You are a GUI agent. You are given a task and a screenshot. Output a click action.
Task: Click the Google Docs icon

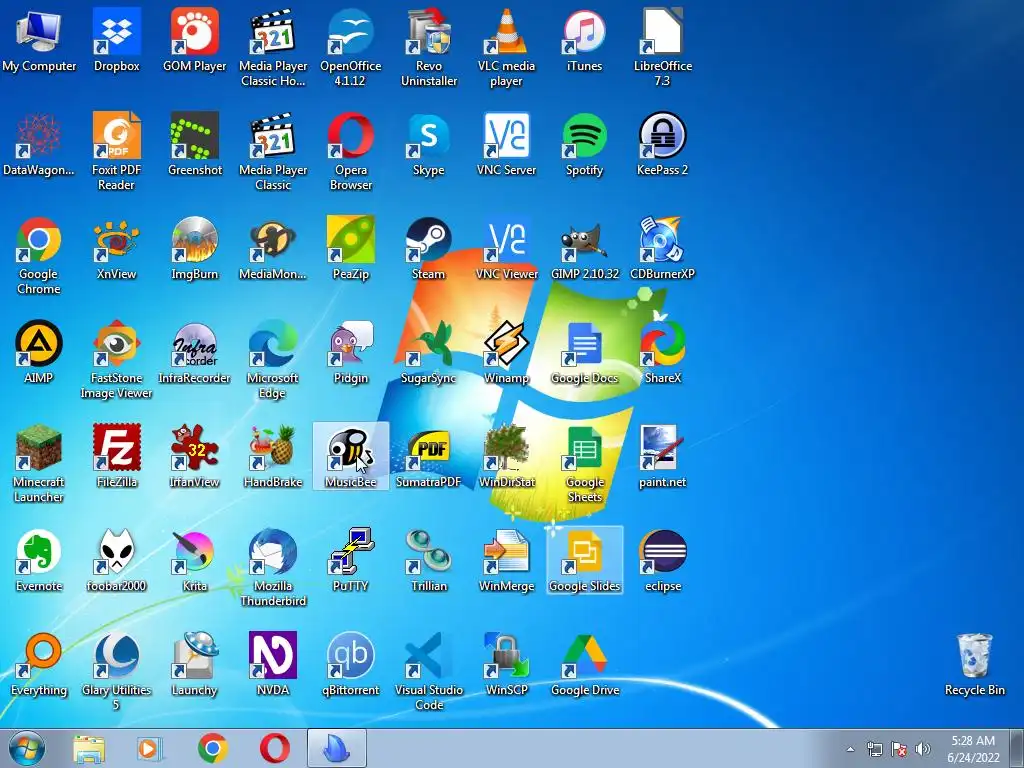(x=584, y=352)
